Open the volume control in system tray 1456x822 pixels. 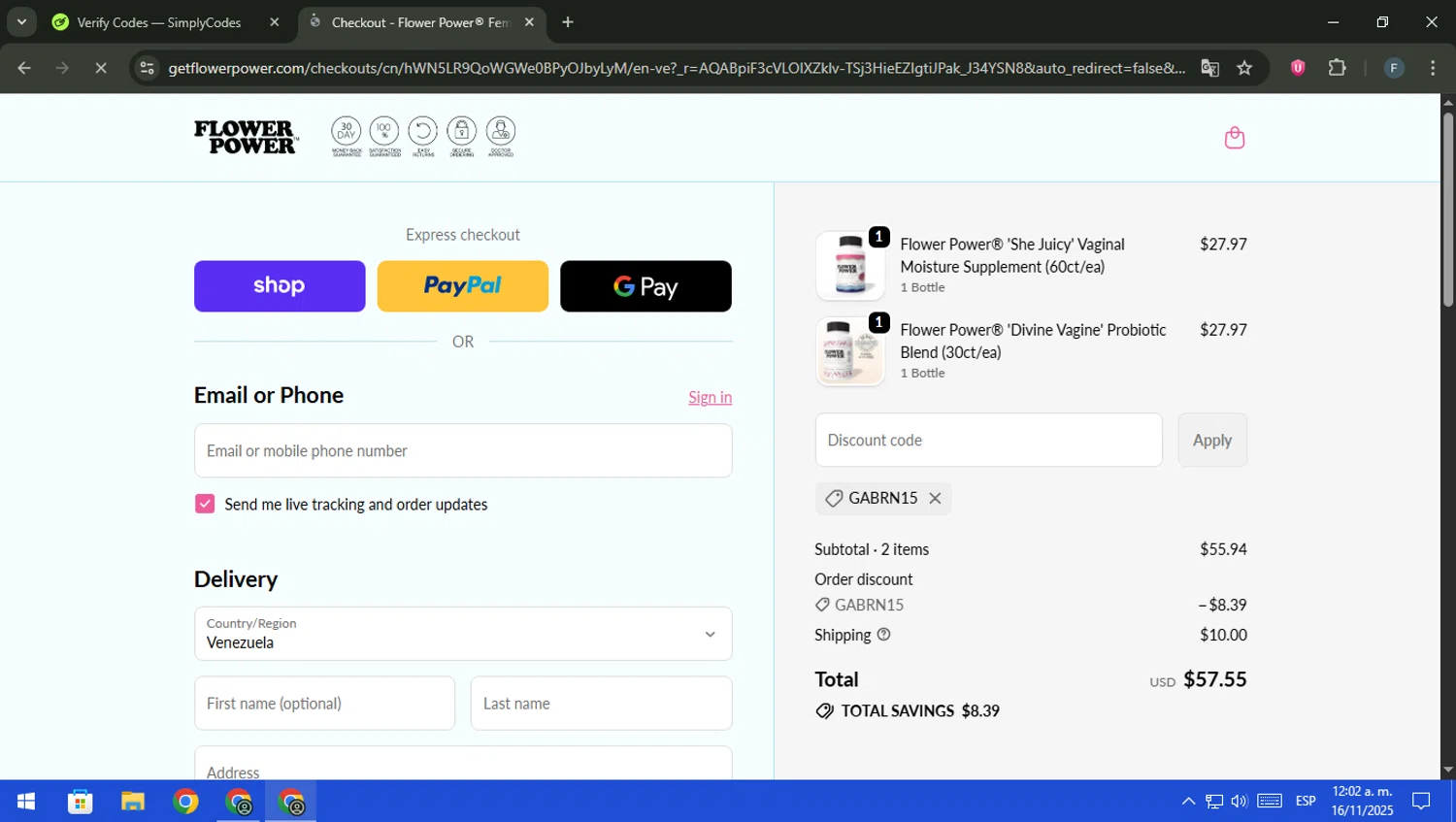click(x=1240, y=802)
